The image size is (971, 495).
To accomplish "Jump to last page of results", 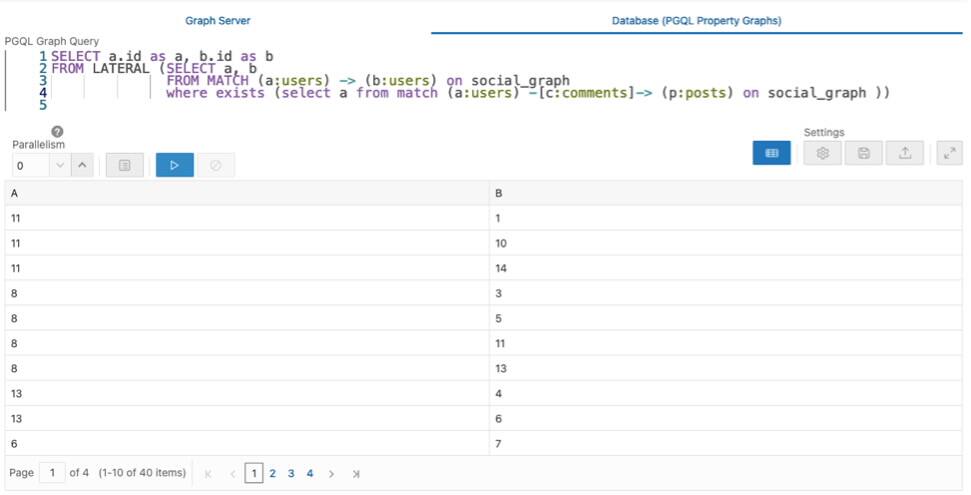I will click(356, 473).
